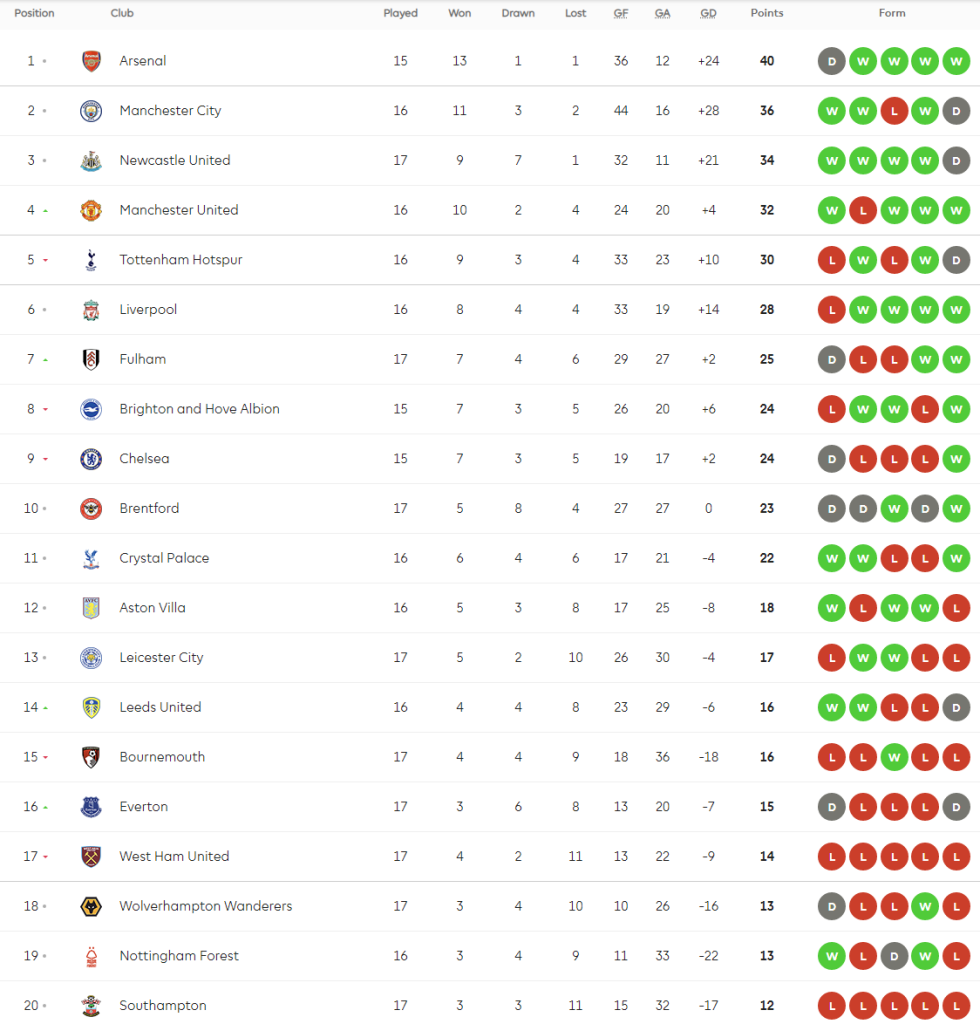Sort table by Points column header
980x1024 pixels.
click(767, 14)
